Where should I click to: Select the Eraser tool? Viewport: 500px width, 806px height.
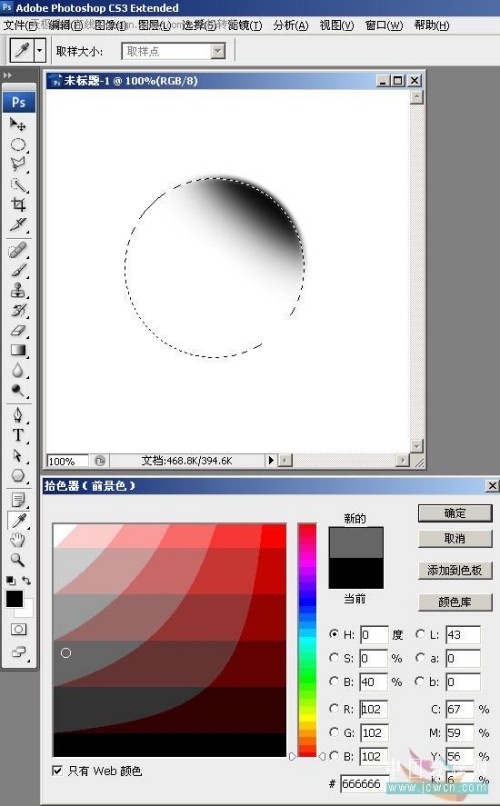pyautogui.click(x=18, y=330)
